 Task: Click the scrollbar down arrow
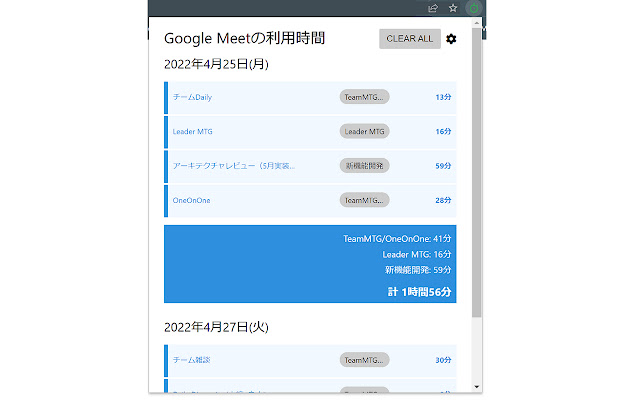[x=476, y=387]
